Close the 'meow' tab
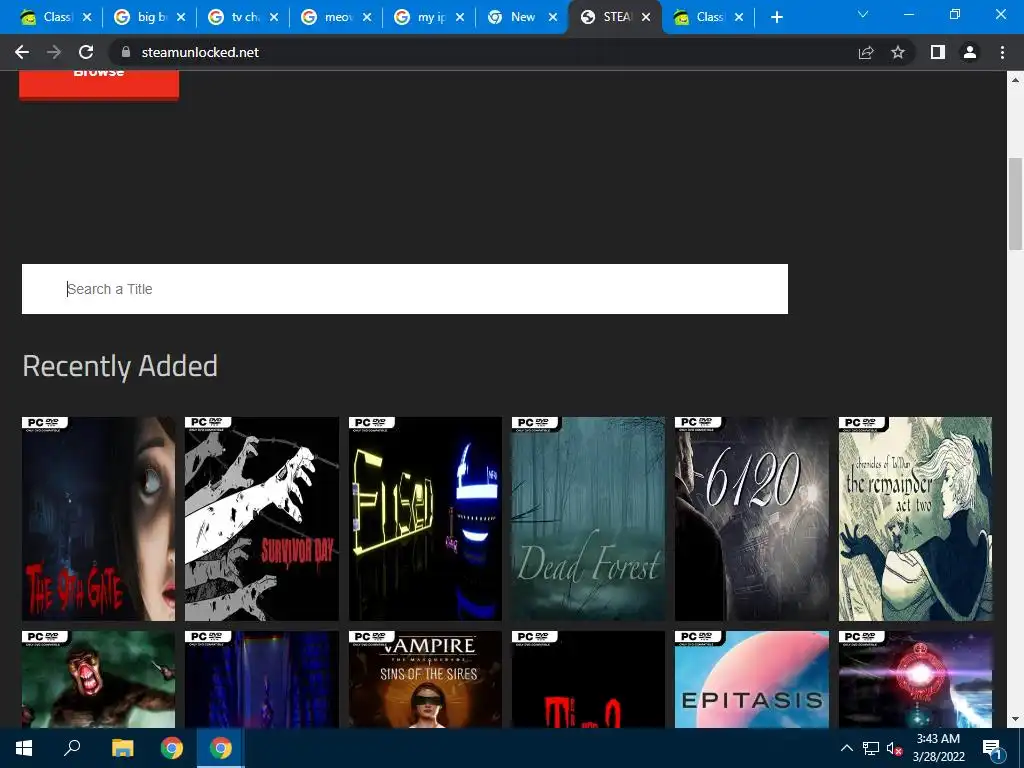 pos(367,17)
